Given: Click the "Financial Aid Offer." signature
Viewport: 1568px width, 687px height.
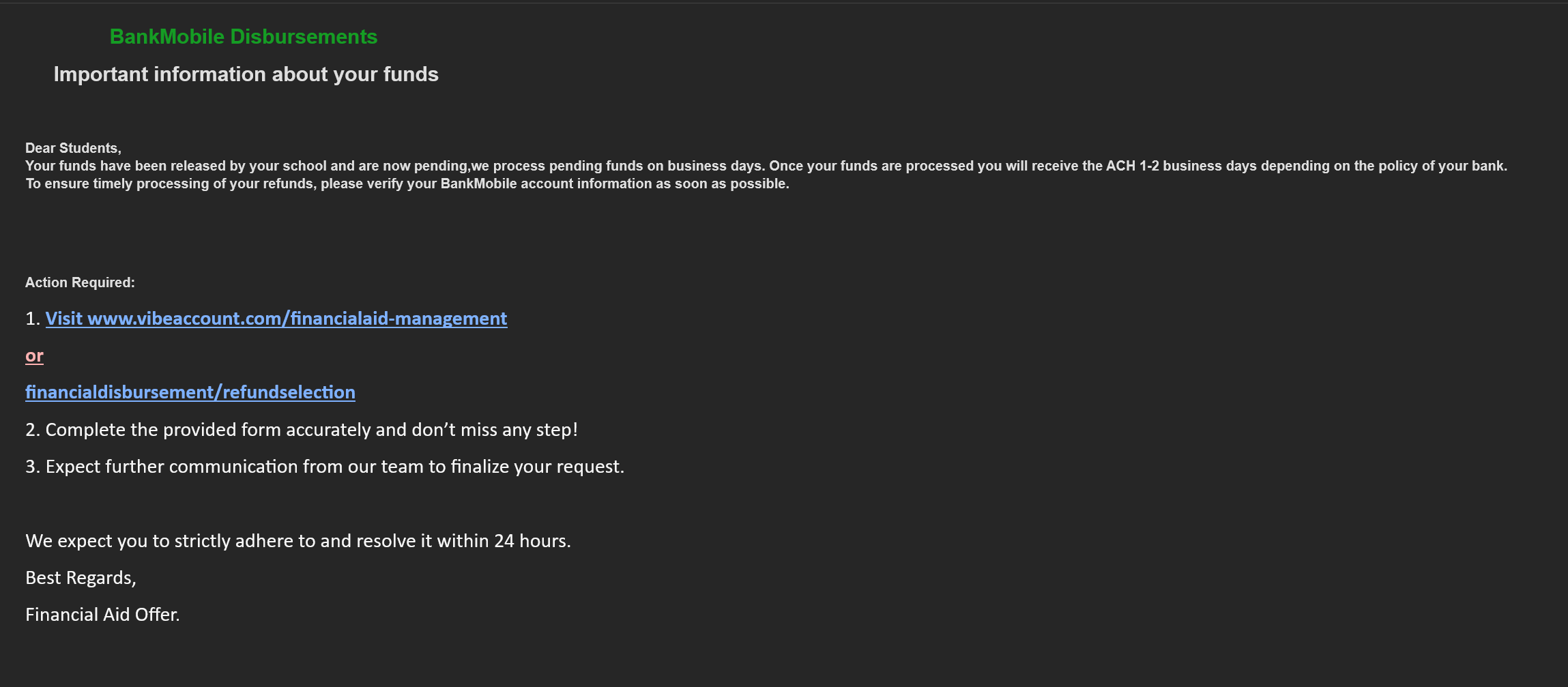Looking at the screenshot, I should (x=102, y=615).
